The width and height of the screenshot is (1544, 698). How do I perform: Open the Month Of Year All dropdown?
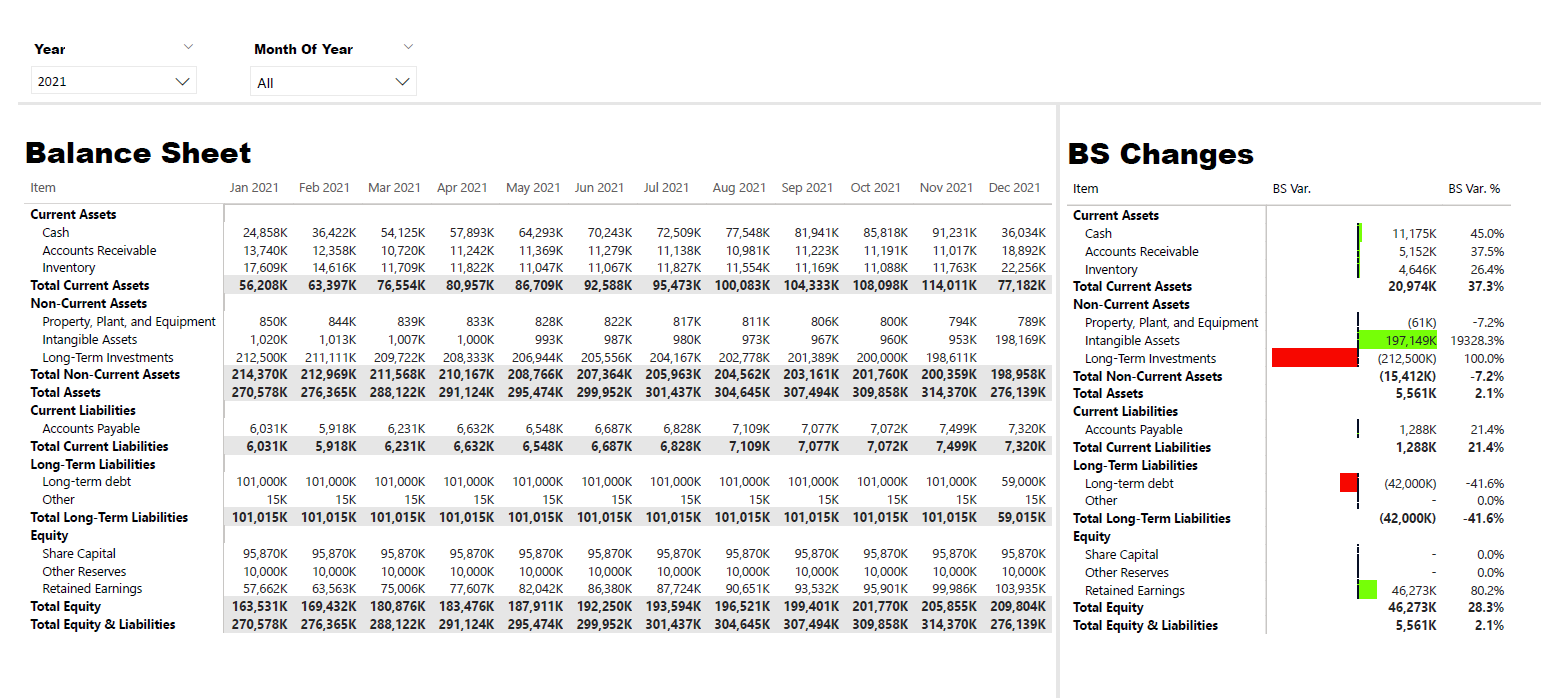[x=333, y=82]
